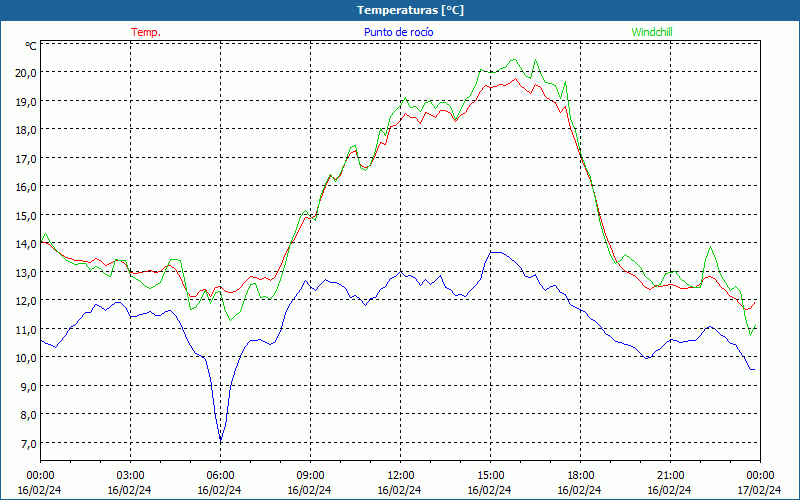Select the red 'Temp.' legend label
800x500 pixels.
(146, 32)
